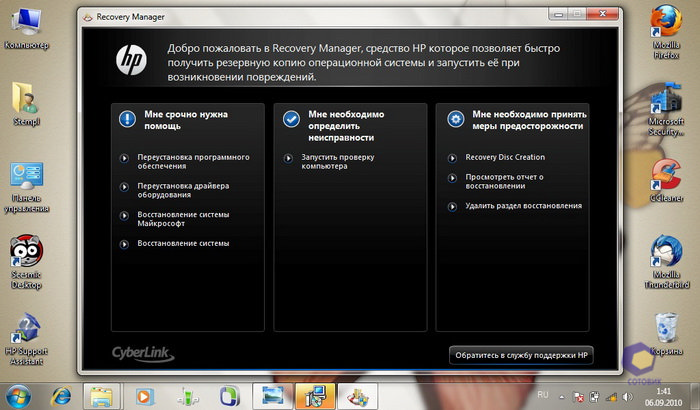Image resolution: width=700 pixels, height=410 pixels.
Task: Click the gear precautions section icon
Action: [456, 119]
